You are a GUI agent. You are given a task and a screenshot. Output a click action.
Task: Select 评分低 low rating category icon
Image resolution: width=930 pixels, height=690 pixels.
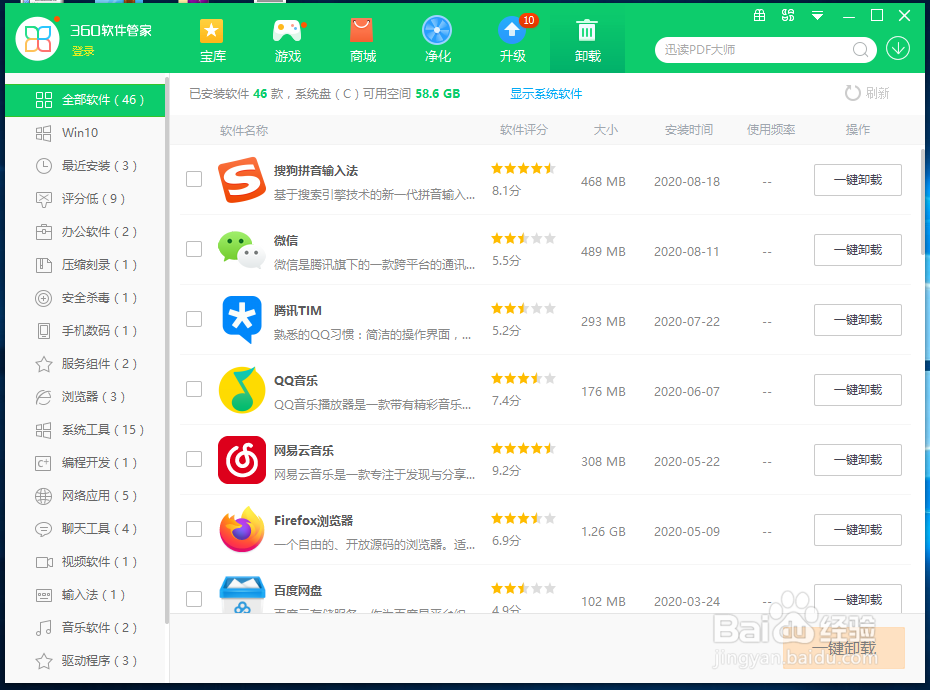[43, 199]
